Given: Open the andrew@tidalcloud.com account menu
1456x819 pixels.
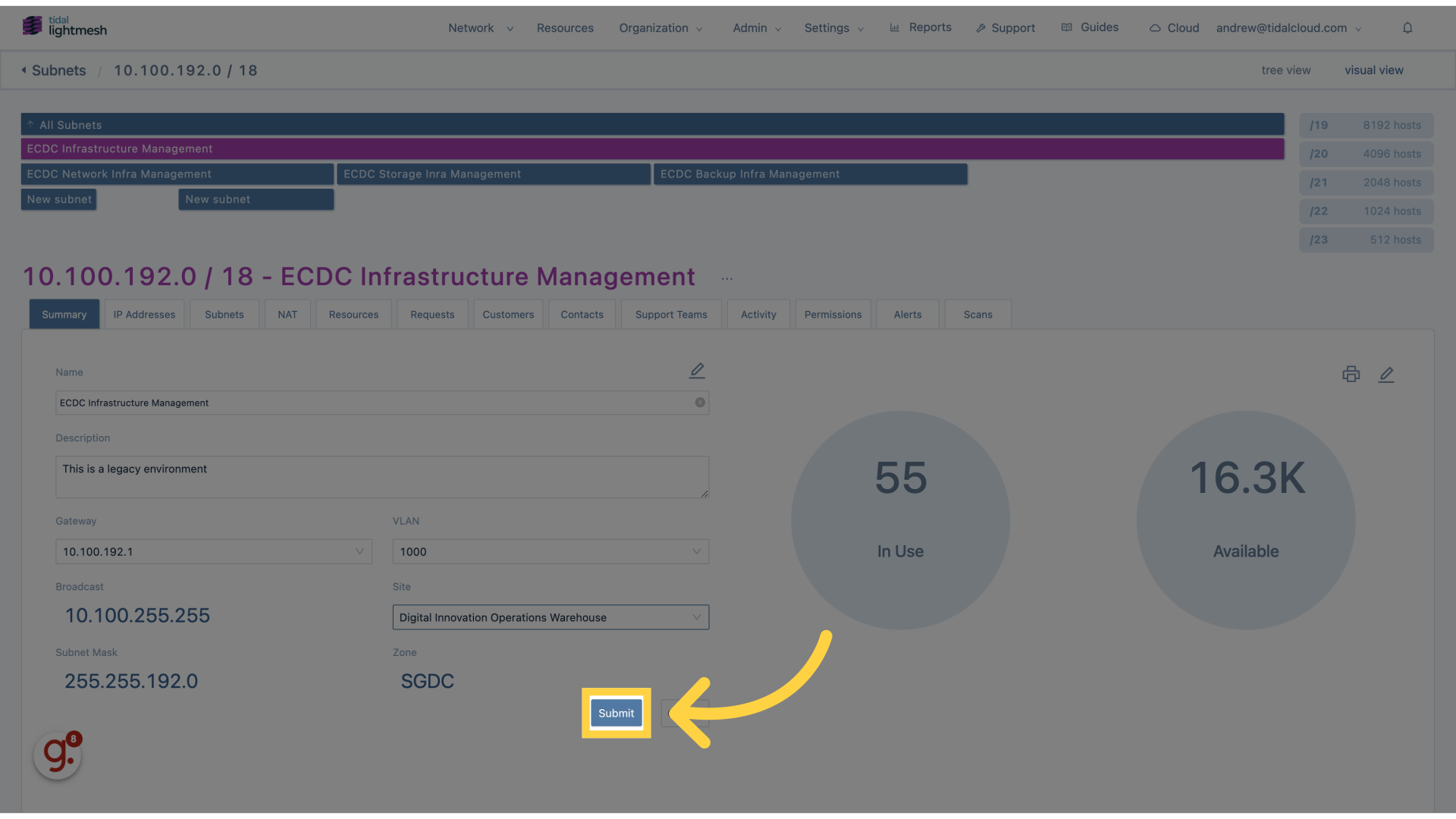Looking at the screenshot, I should click(1288, 28).
